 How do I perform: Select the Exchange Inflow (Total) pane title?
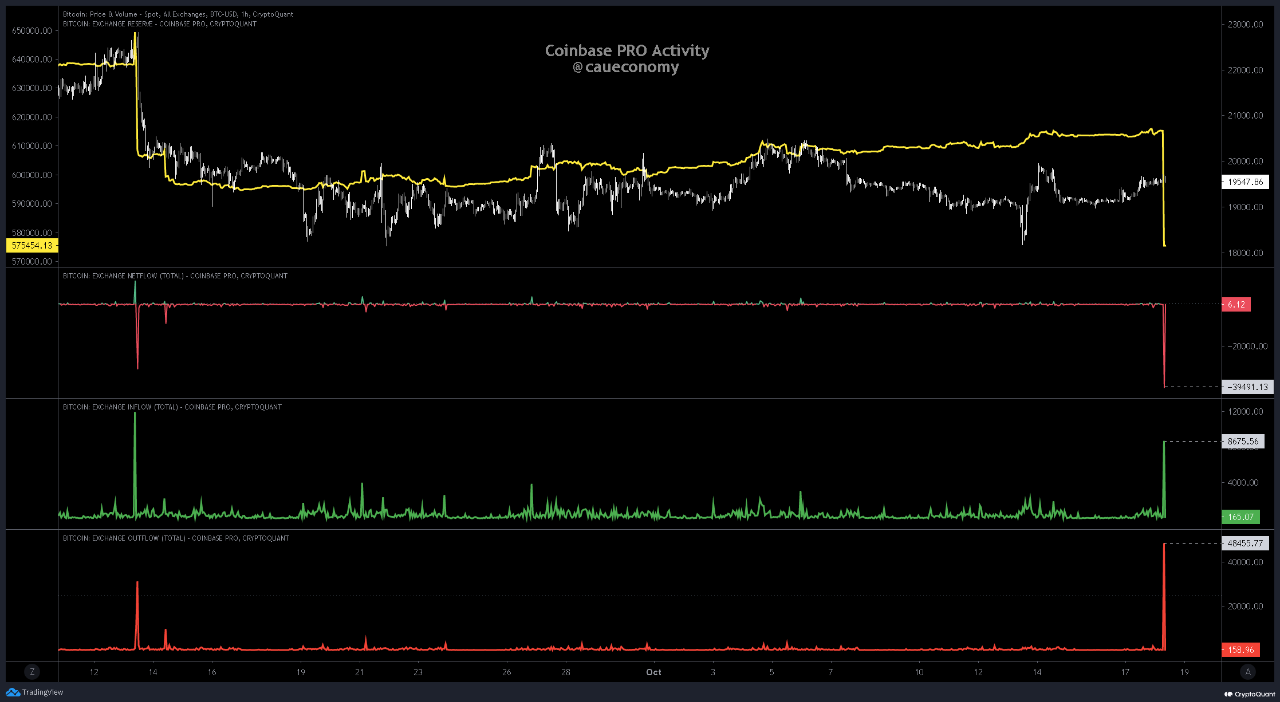(170, 407)
